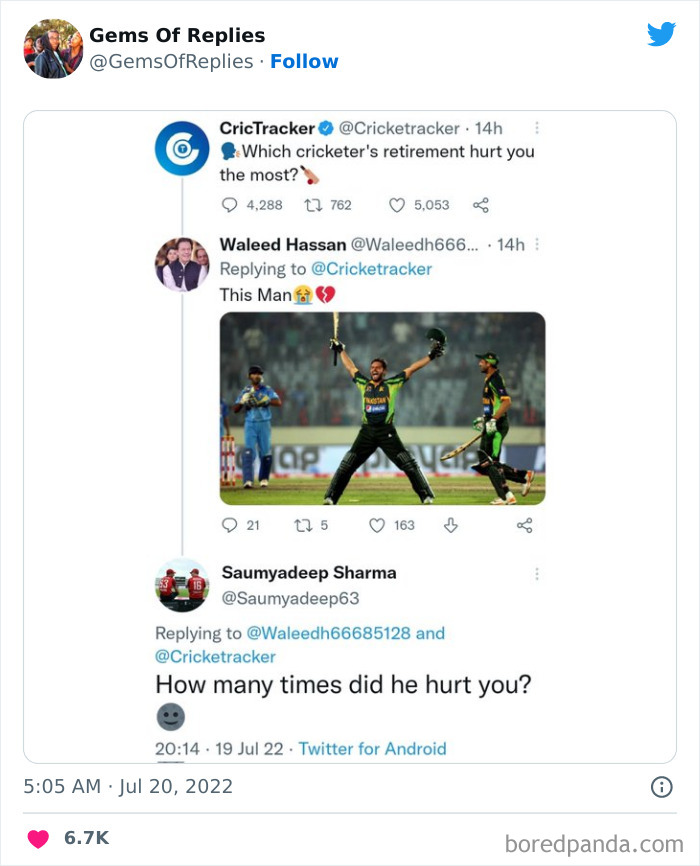Open the three-dot menu on CricTracker's tweet
This screenshot has width=700, height=866.
tap(538, 128)
